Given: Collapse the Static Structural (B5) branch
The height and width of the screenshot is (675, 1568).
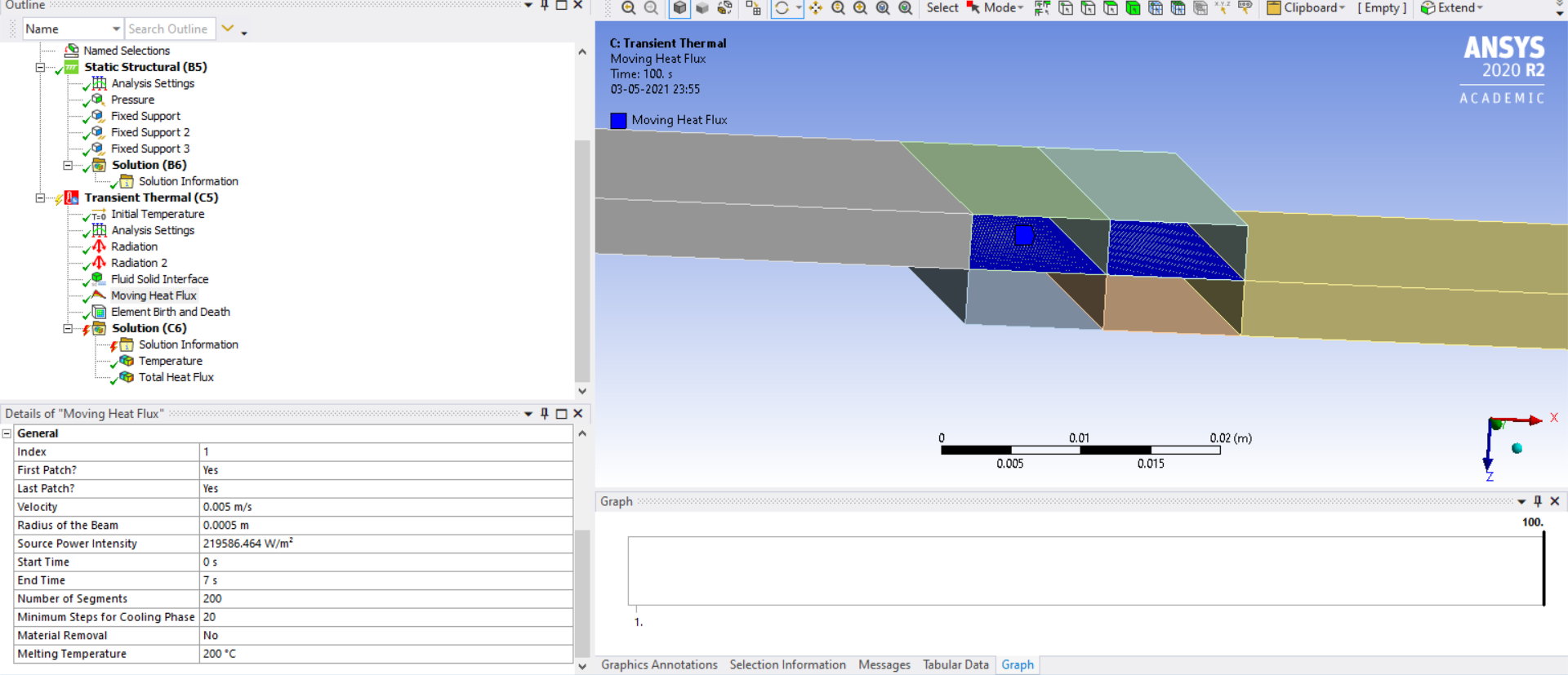Looking at the screenshot, I should click(40, 67).
